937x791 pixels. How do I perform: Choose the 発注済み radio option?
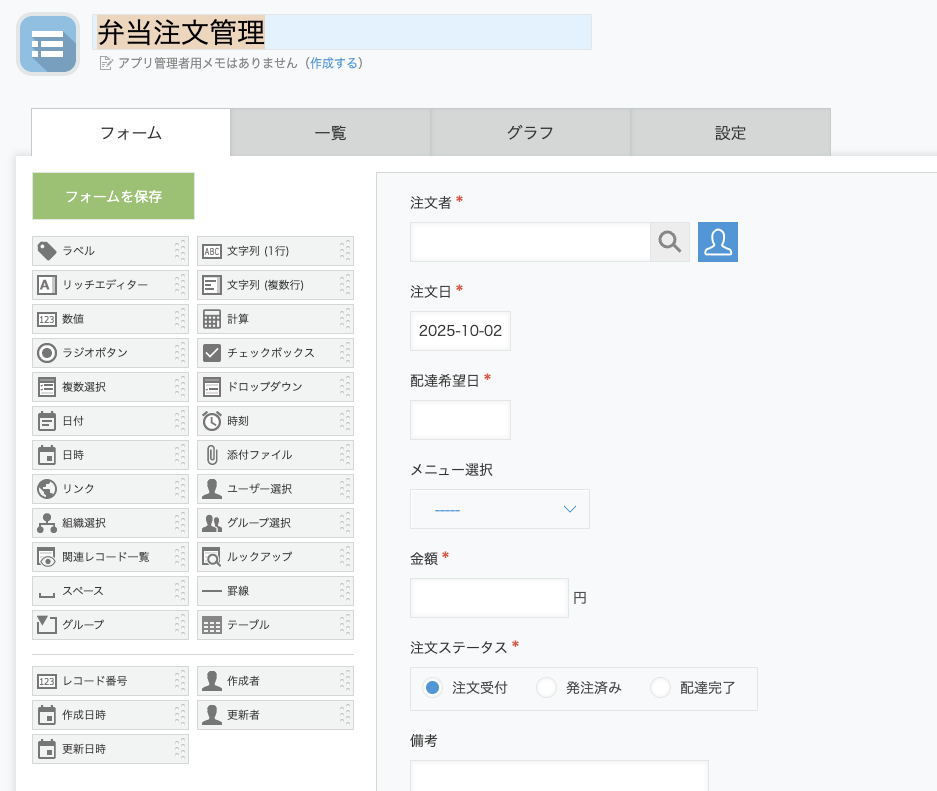click(546, 688)
